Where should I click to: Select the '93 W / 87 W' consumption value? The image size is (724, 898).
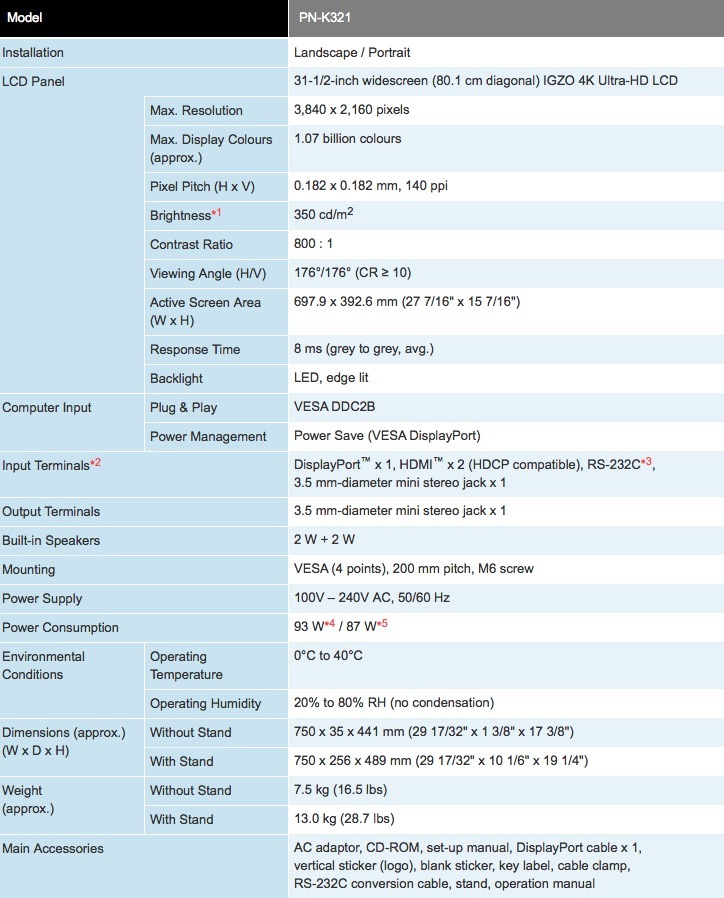click(x=341, y=625)
